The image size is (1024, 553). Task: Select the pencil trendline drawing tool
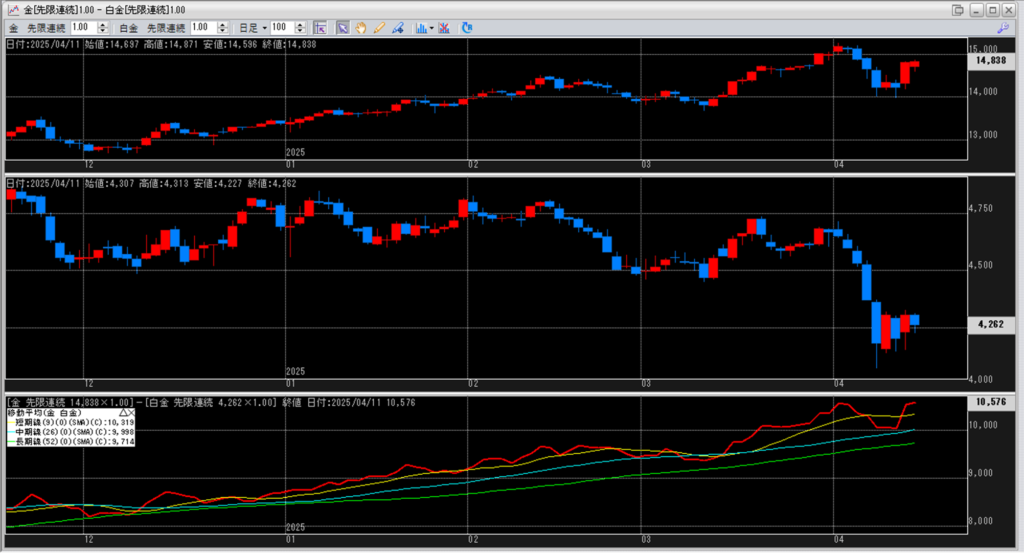(379, 27)
